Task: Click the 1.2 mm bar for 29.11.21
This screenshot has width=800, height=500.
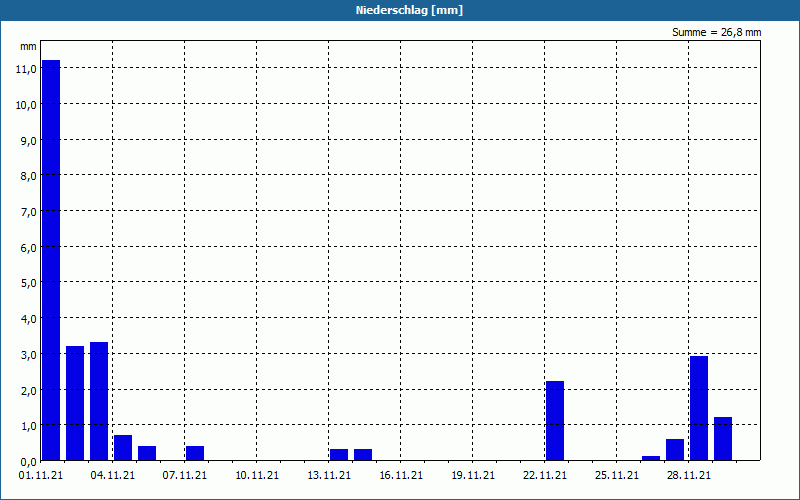Action: [723, 439]
